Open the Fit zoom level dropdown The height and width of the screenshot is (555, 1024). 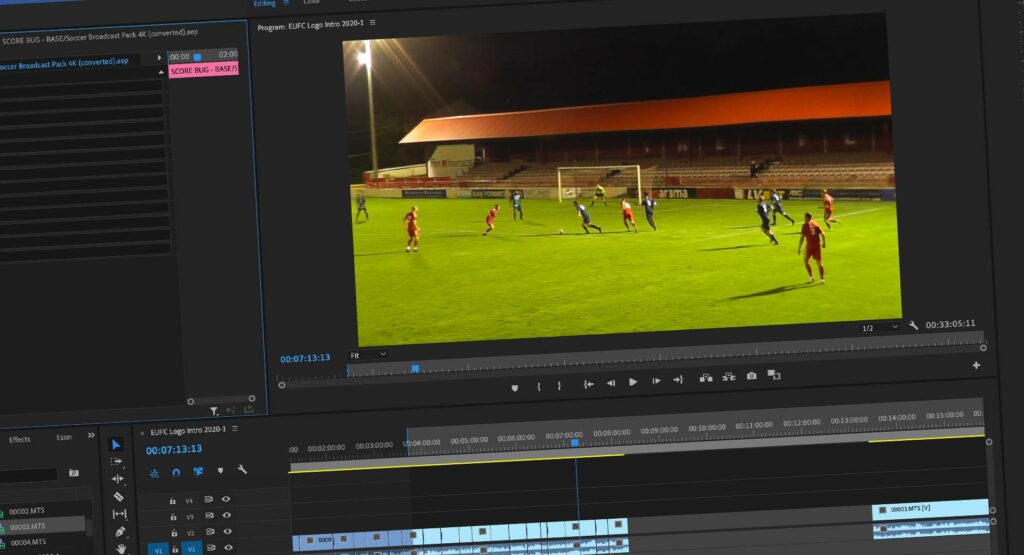click(367, 355)
